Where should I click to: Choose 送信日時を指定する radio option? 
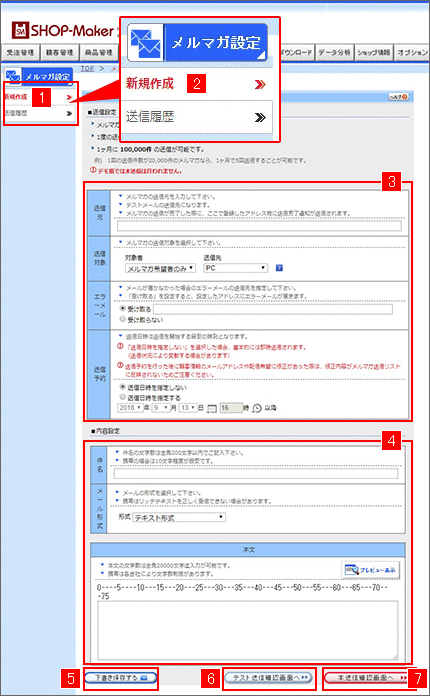[123, 397]
